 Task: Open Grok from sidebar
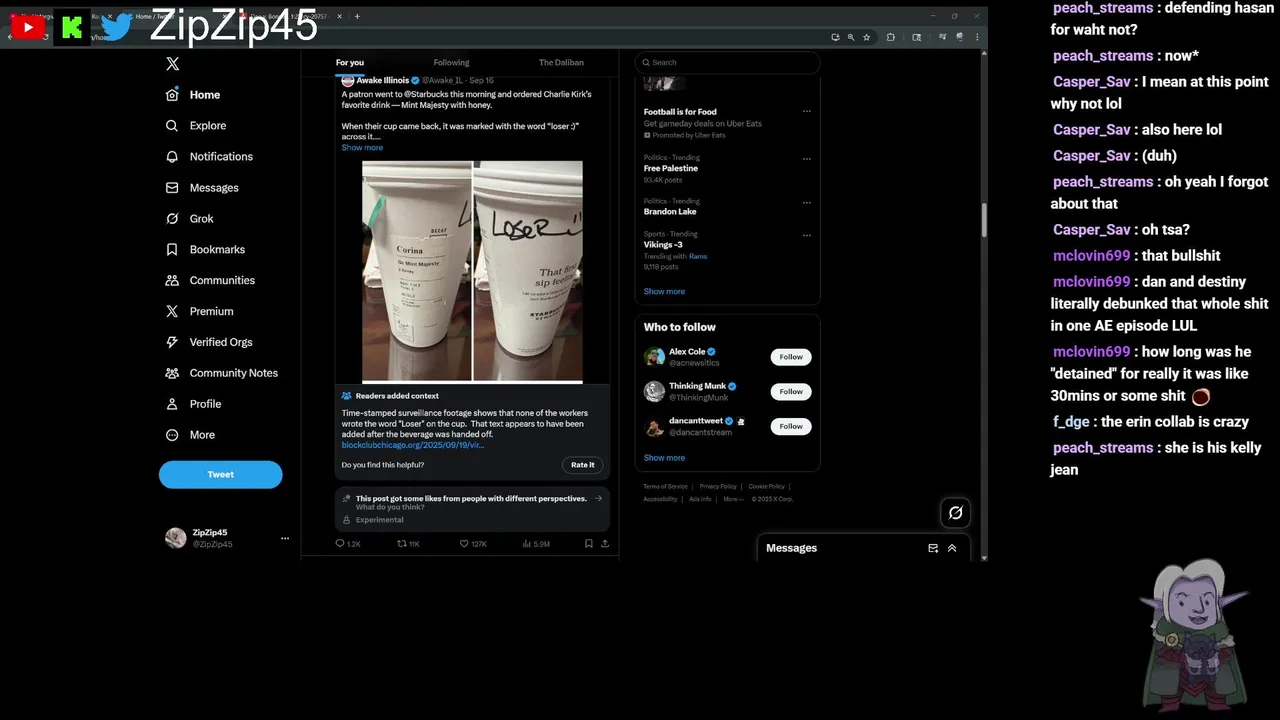coord(190,219)
